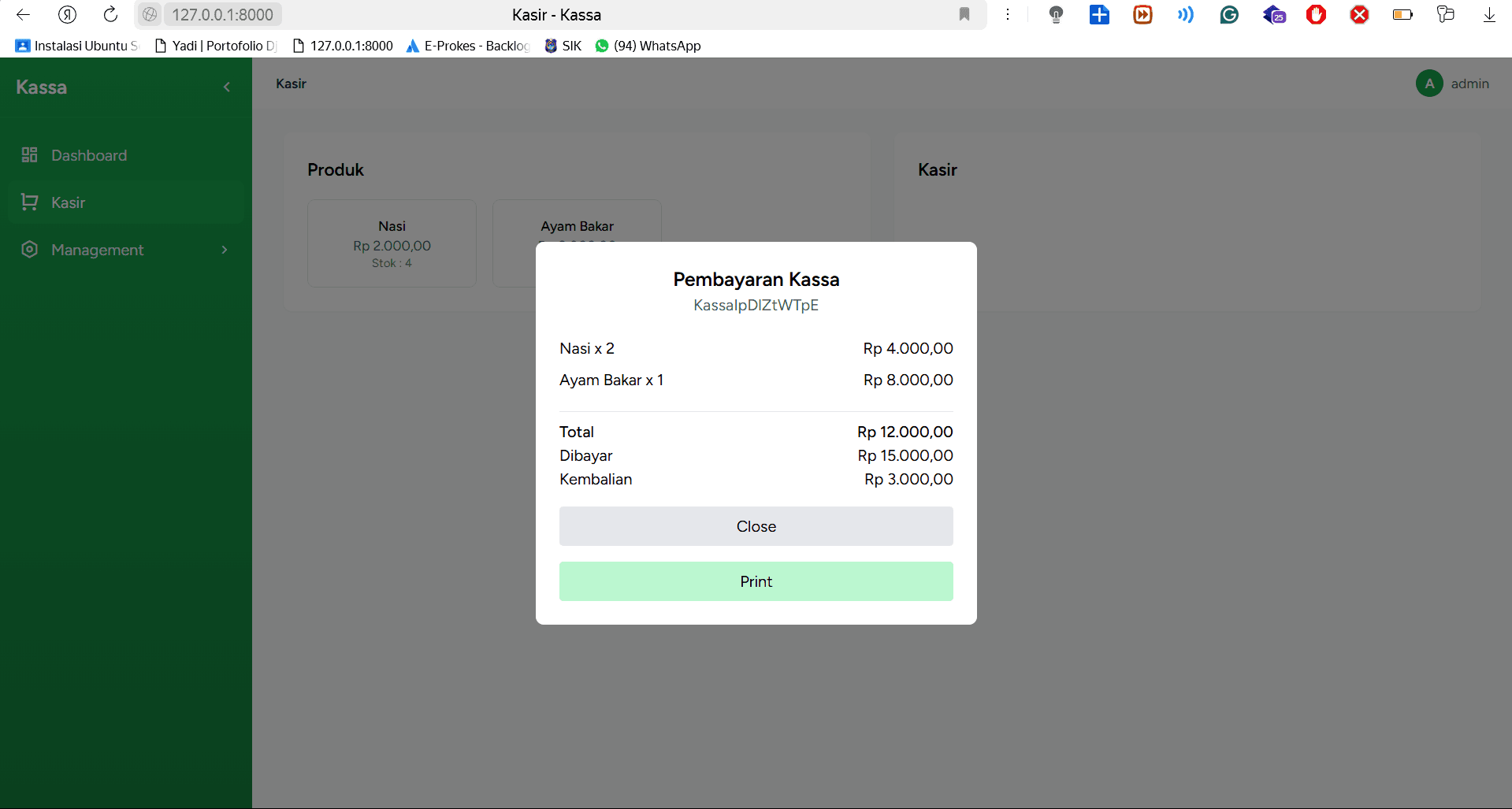Viewport: 1512px width, 809px height.
Task: Click the Management hexagon icon
Action: coord(30,250)
